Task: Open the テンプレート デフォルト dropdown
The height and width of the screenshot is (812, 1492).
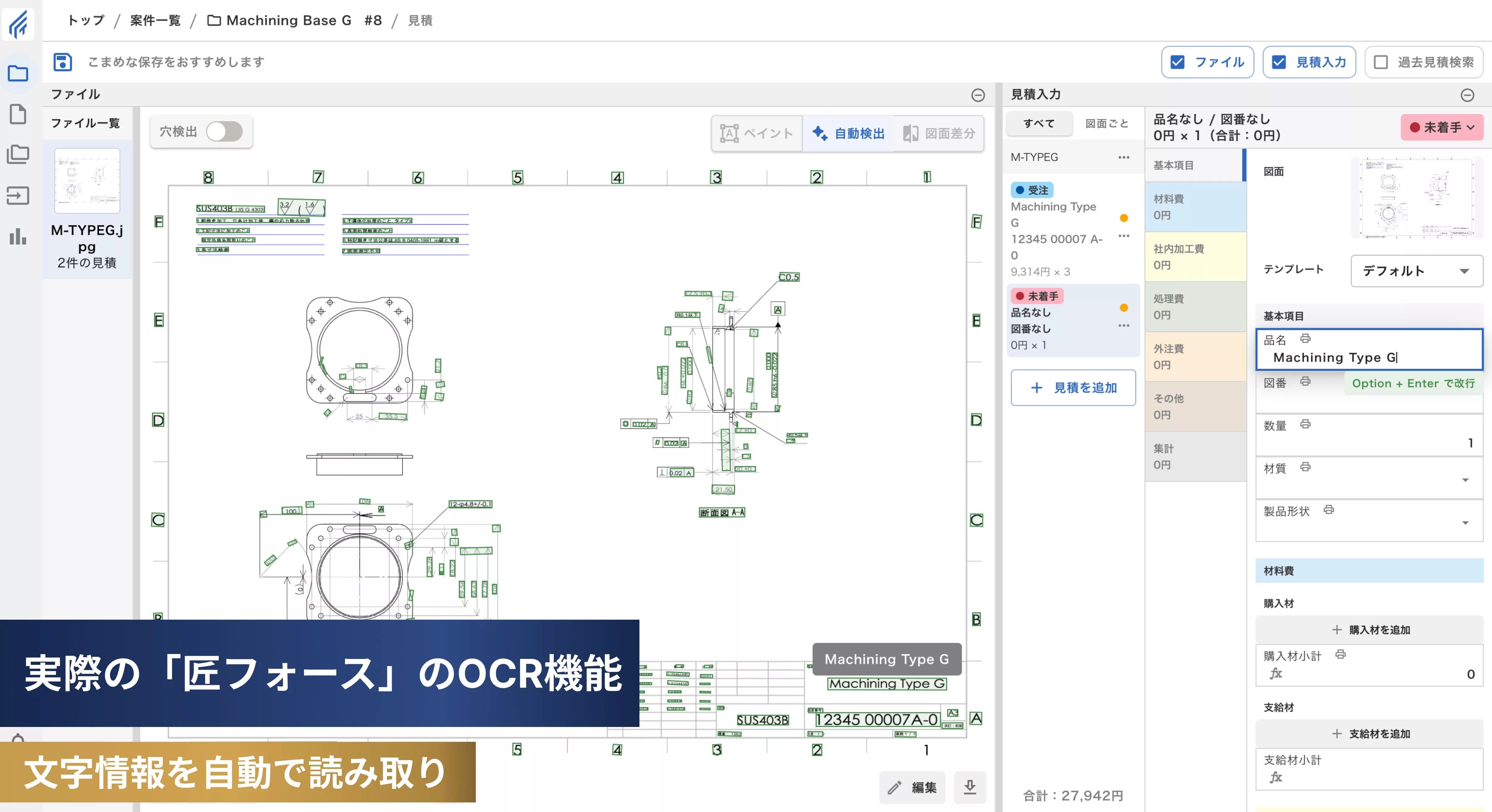Action: 1416,271
